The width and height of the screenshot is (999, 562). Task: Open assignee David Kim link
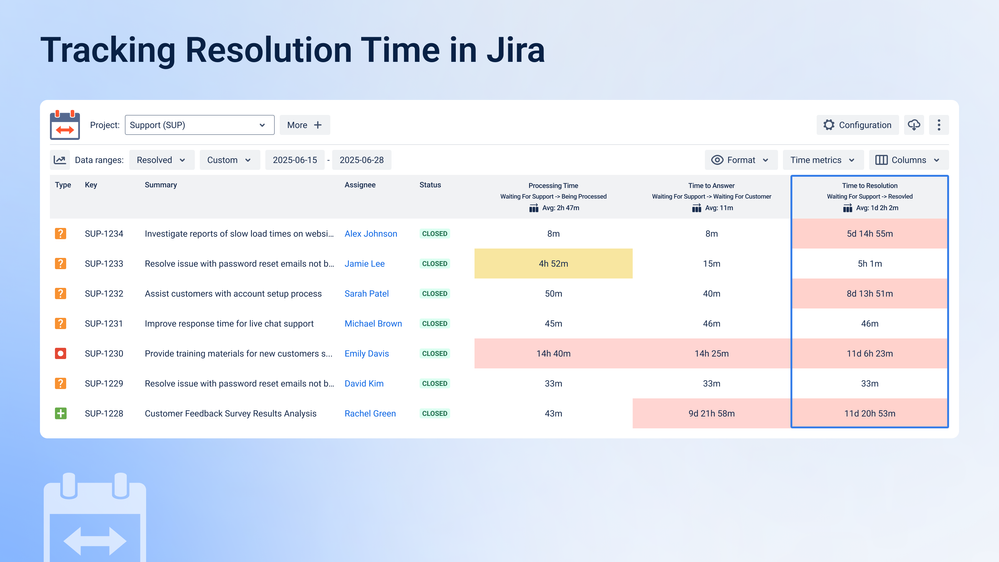(x=364, y=384)
